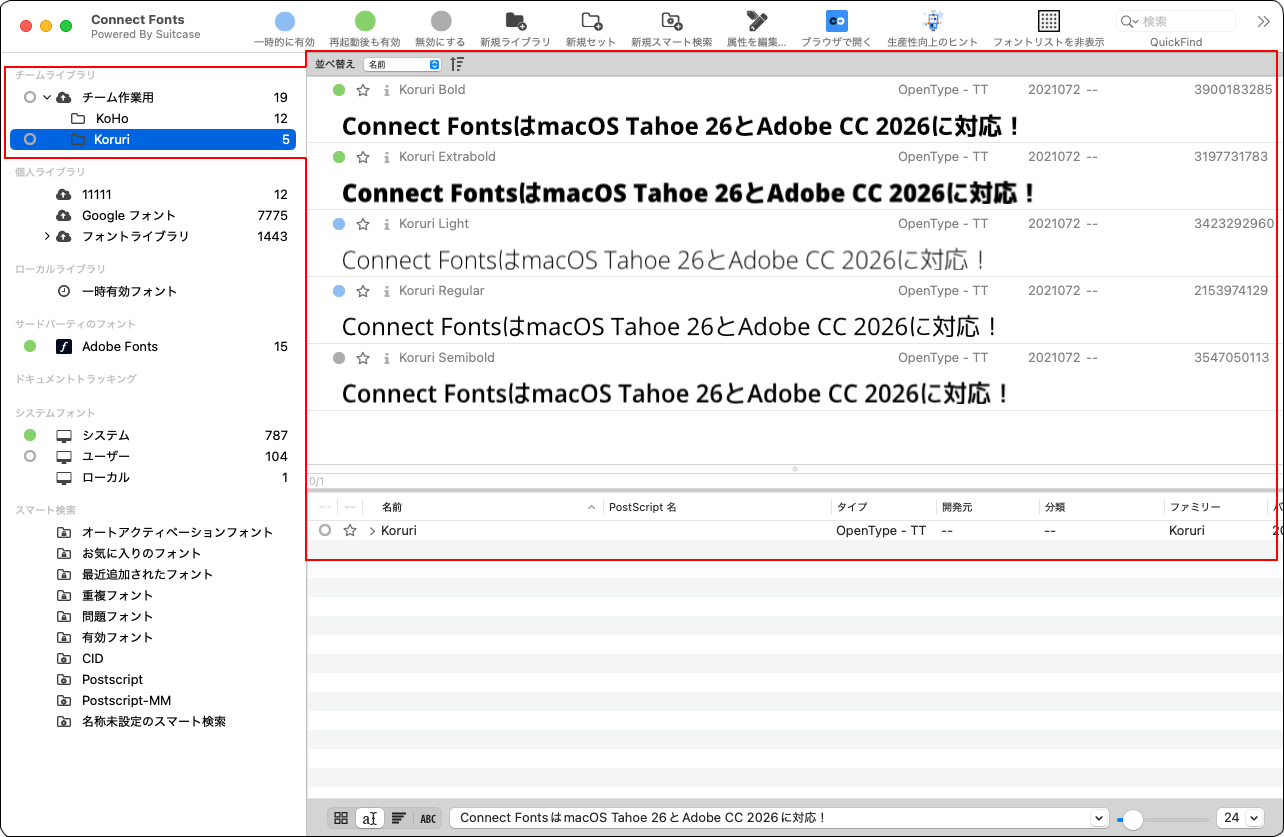Open 属性を編集 attribute editor
Image resolution: width=1284 pixels, height=837 pixels.
[x=757, y=21]
